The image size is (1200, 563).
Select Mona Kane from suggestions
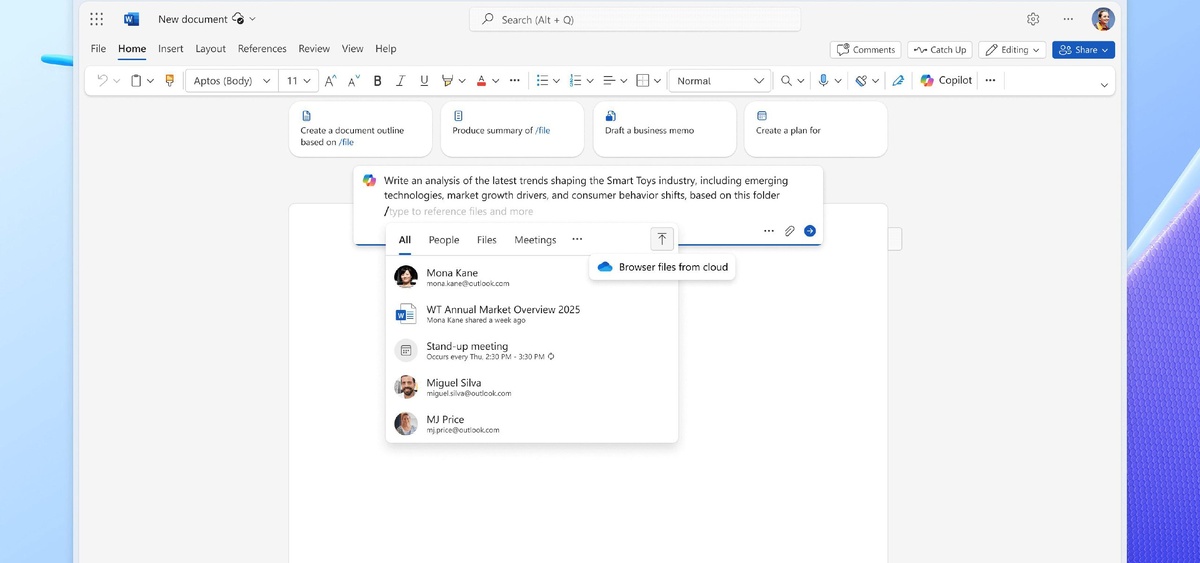(x=532, y=277)
